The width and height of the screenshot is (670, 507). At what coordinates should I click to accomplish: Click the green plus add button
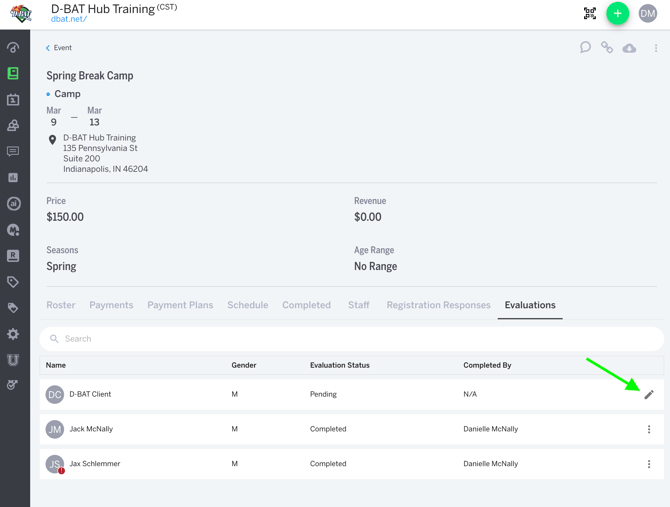618,14
